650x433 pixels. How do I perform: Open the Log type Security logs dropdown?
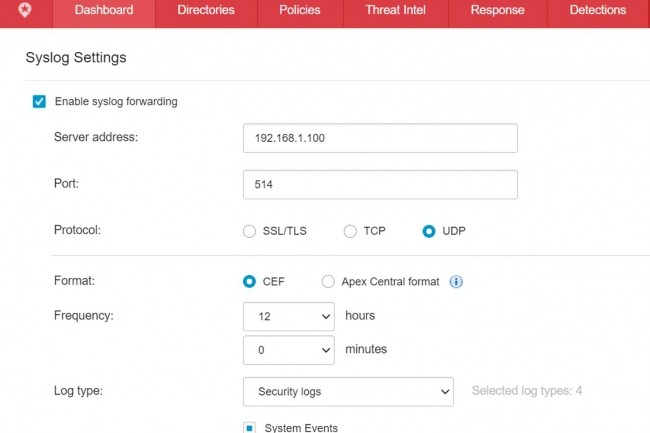pos(348,392)
